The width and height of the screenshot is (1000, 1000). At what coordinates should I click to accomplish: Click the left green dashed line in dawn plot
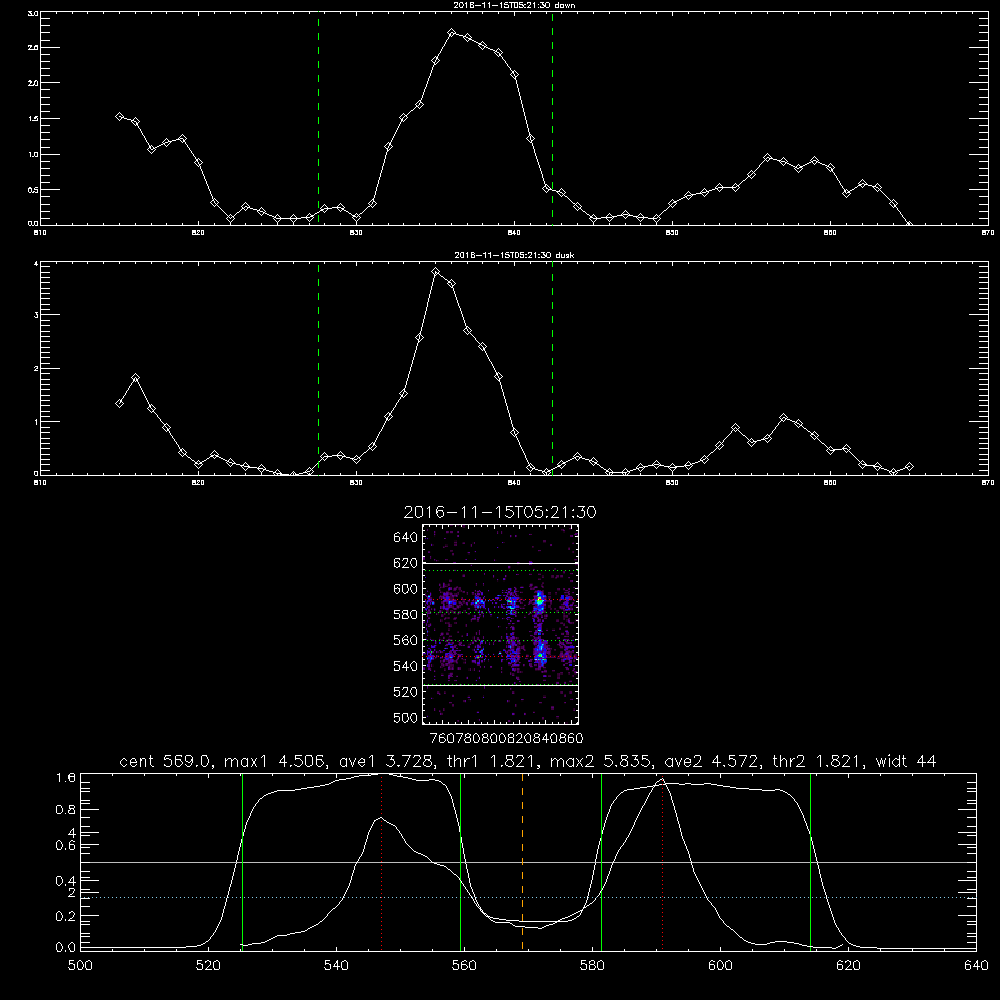(318, 118)
